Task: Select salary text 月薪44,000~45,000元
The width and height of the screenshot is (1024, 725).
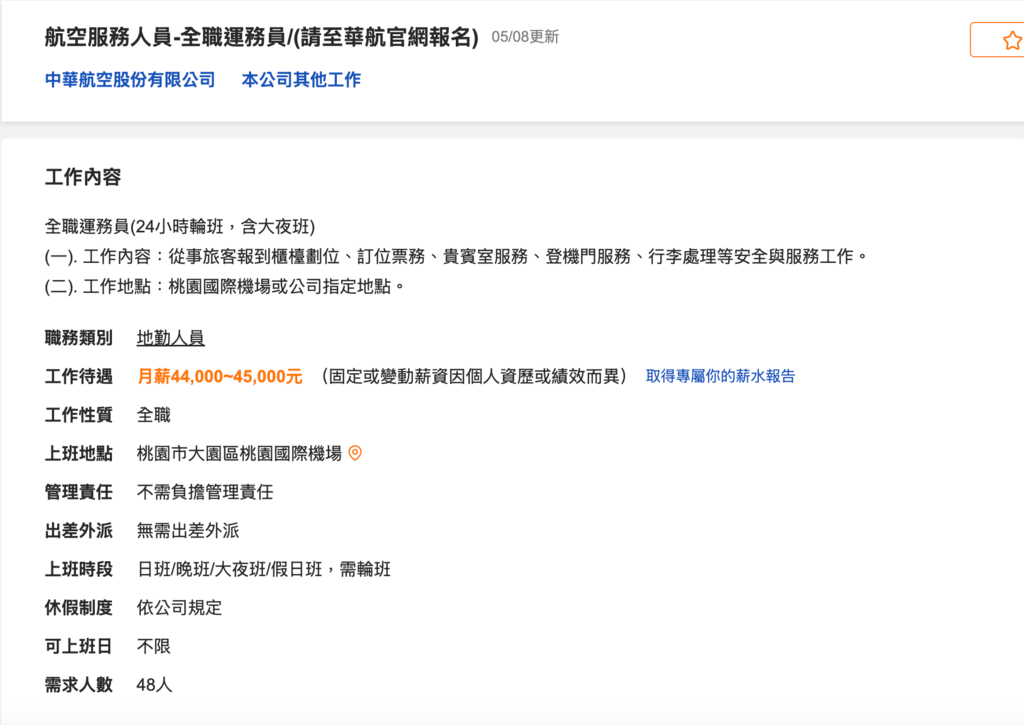Action: point(219,376)
